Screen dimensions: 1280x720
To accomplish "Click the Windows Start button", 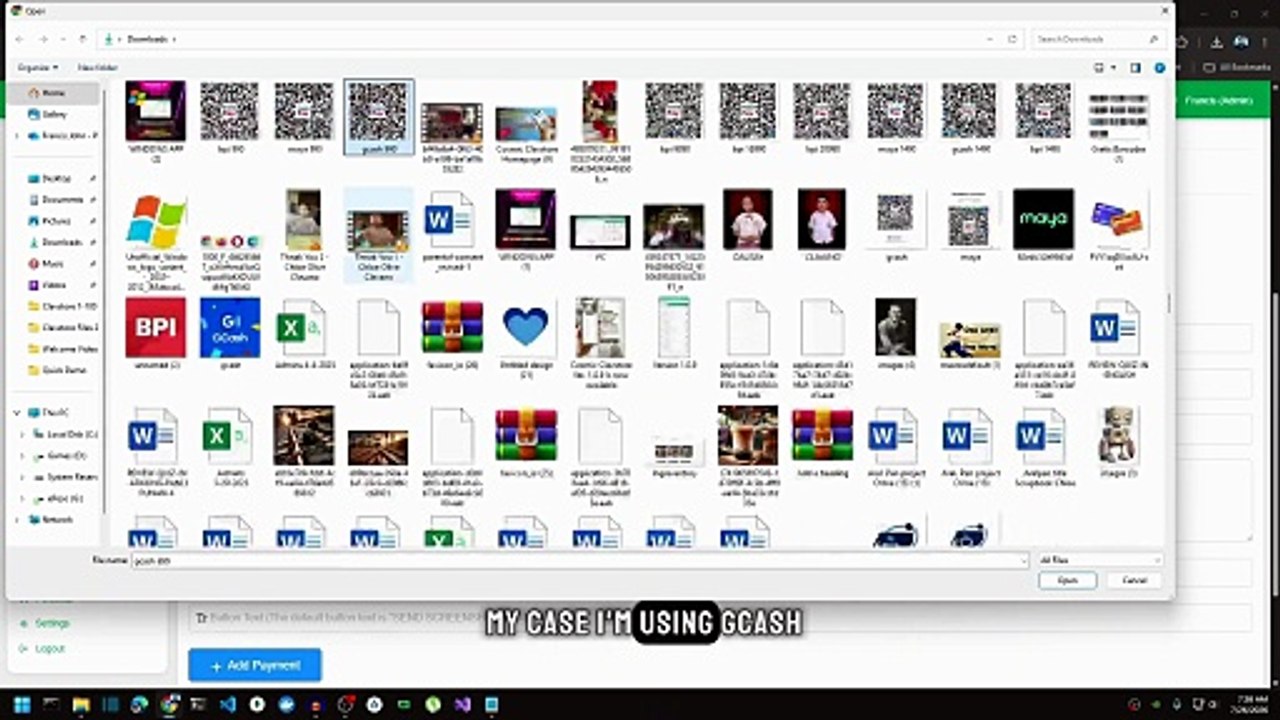I will tap(22, 704).
